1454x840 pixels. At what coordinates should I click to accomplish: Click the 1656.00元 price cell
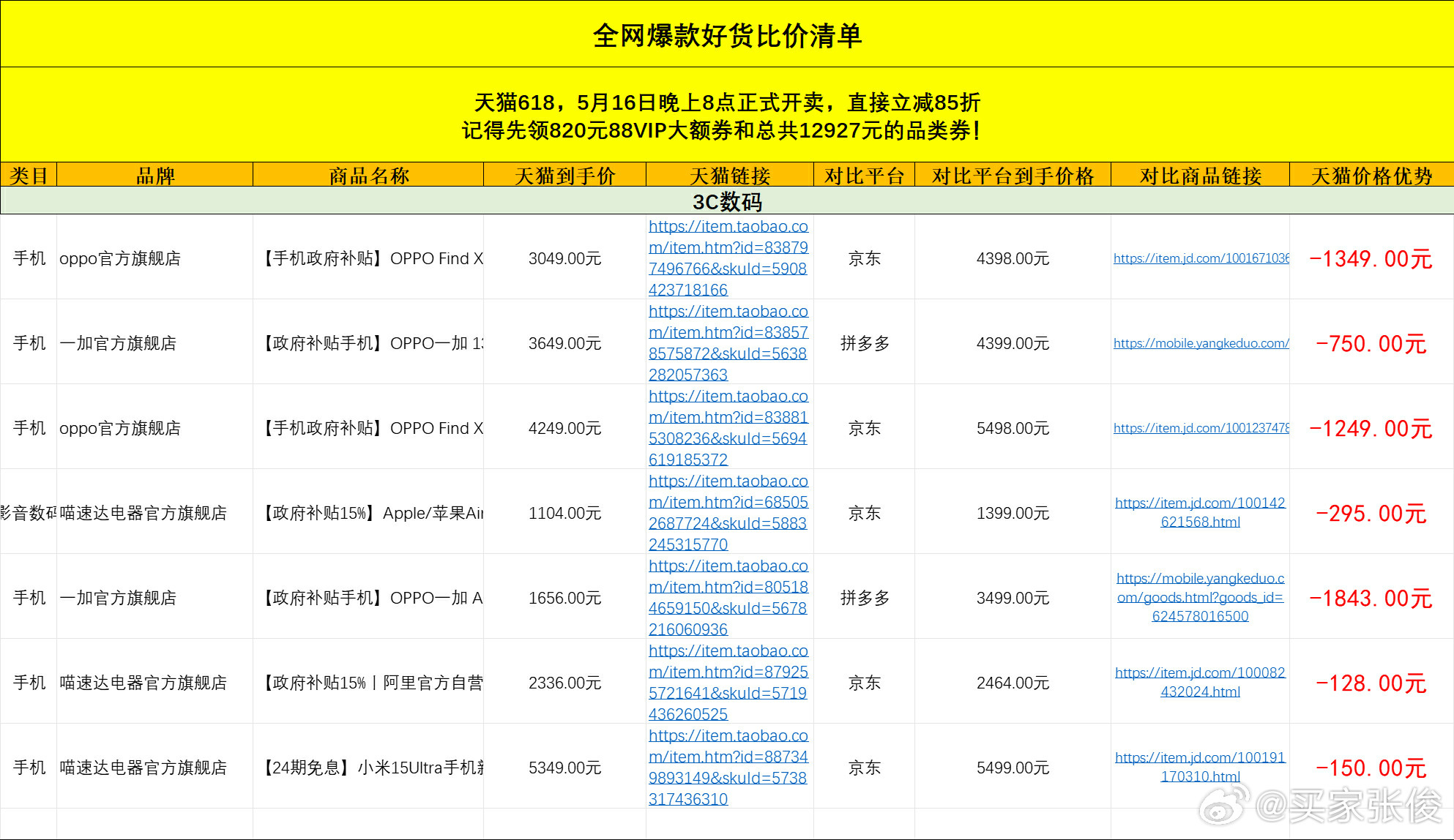(x=564, y=598)
